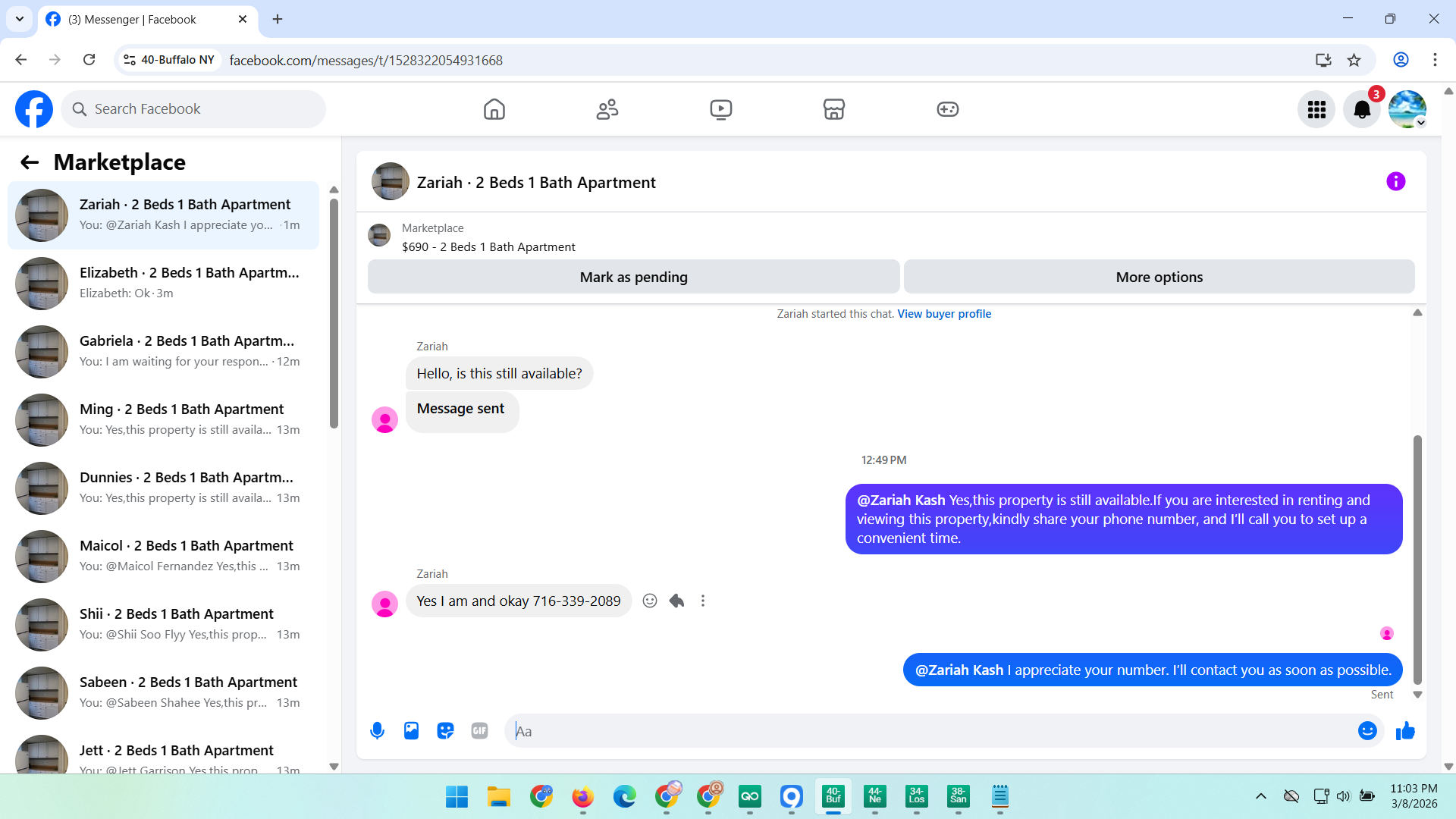Open the Facebook Home tab
The image size is (1456, 819).
[494, 109]
